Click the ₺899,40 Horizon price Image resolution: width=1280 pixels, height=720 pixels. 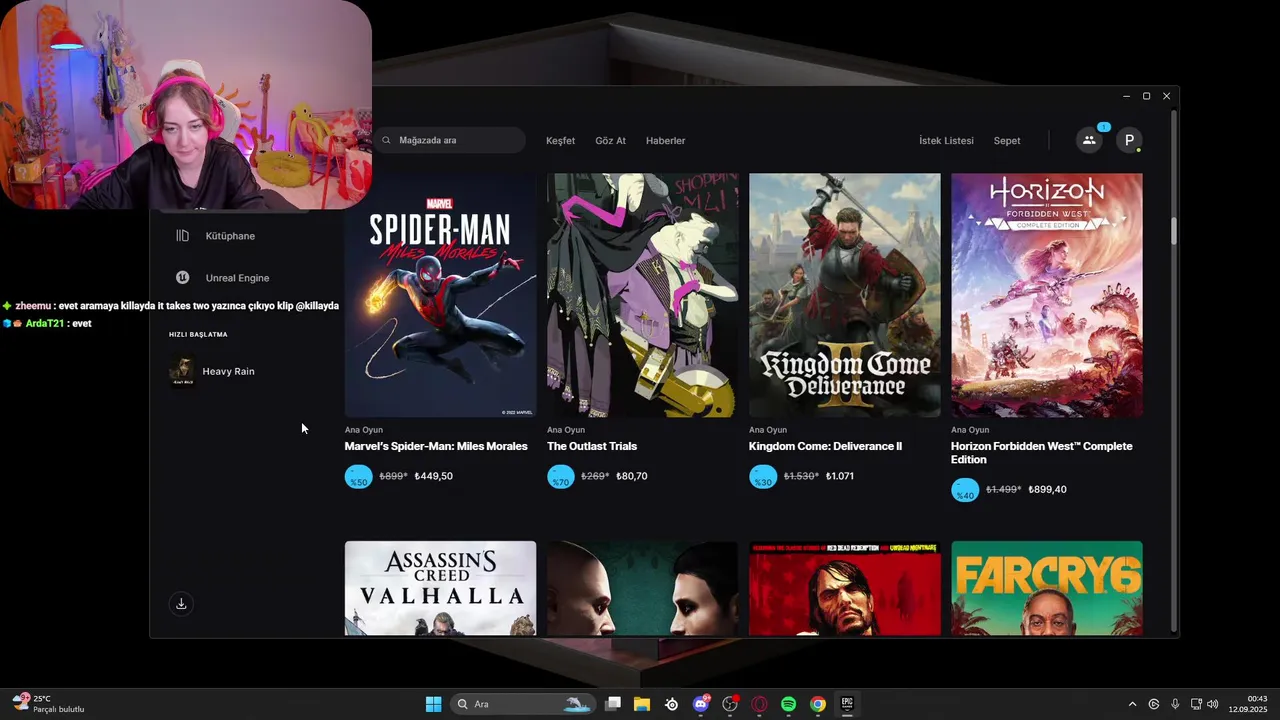point(1047,490)
